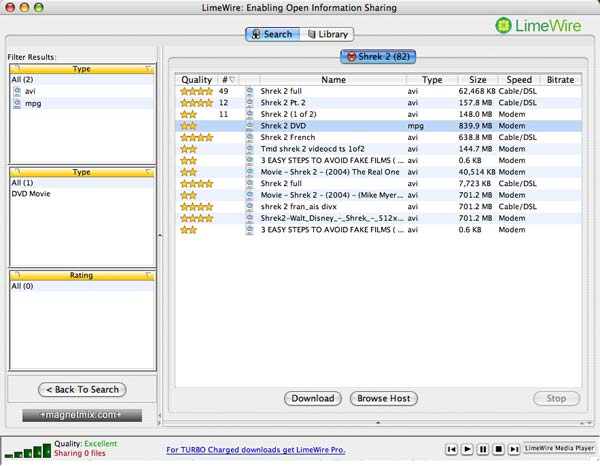Play media in LimeWire player

467,449
